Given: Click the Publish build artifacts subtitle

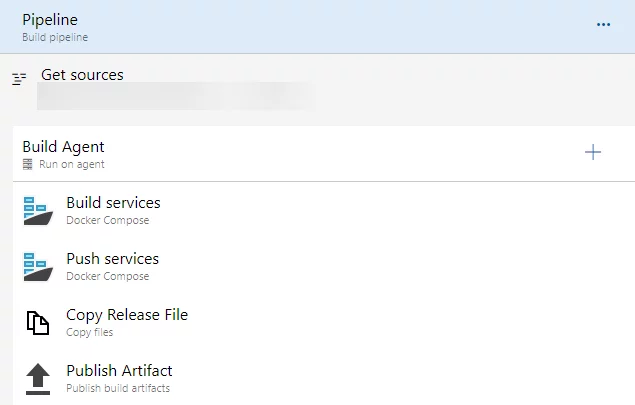Looking at the screenshot, I should [118, 388].
